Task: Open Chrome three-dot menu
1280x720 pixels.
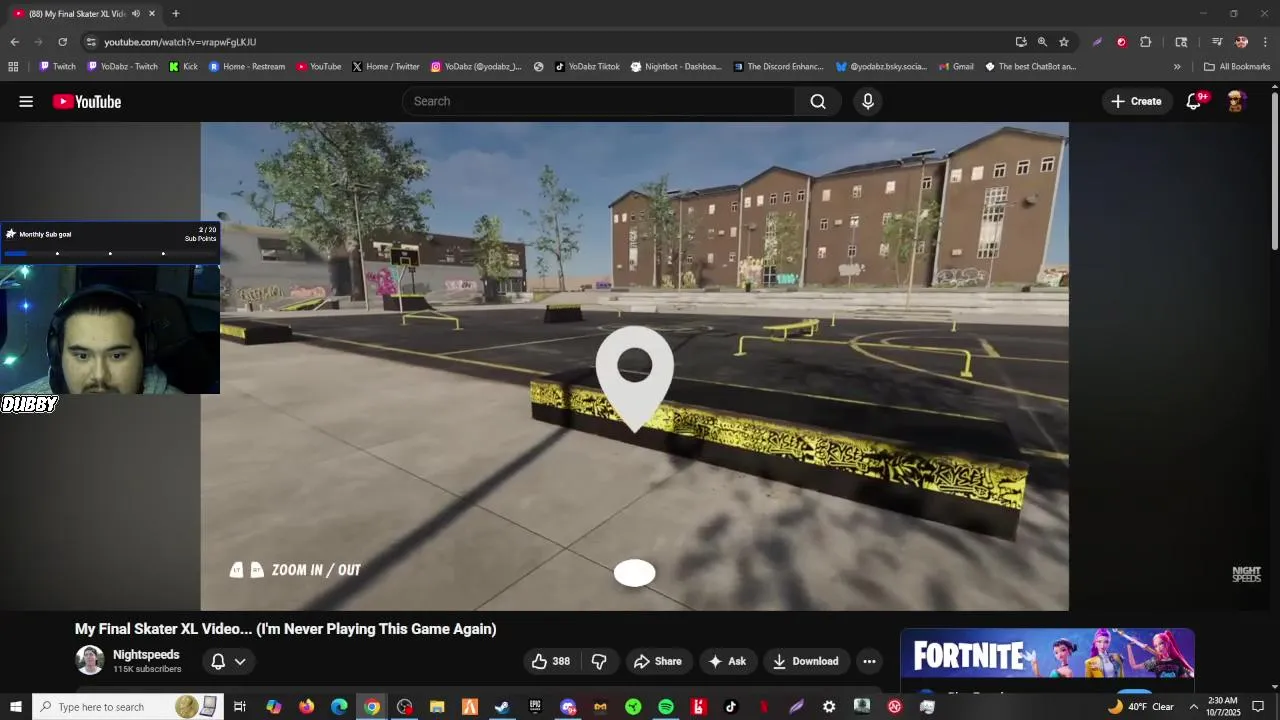Action: (x=1266, y=42)
